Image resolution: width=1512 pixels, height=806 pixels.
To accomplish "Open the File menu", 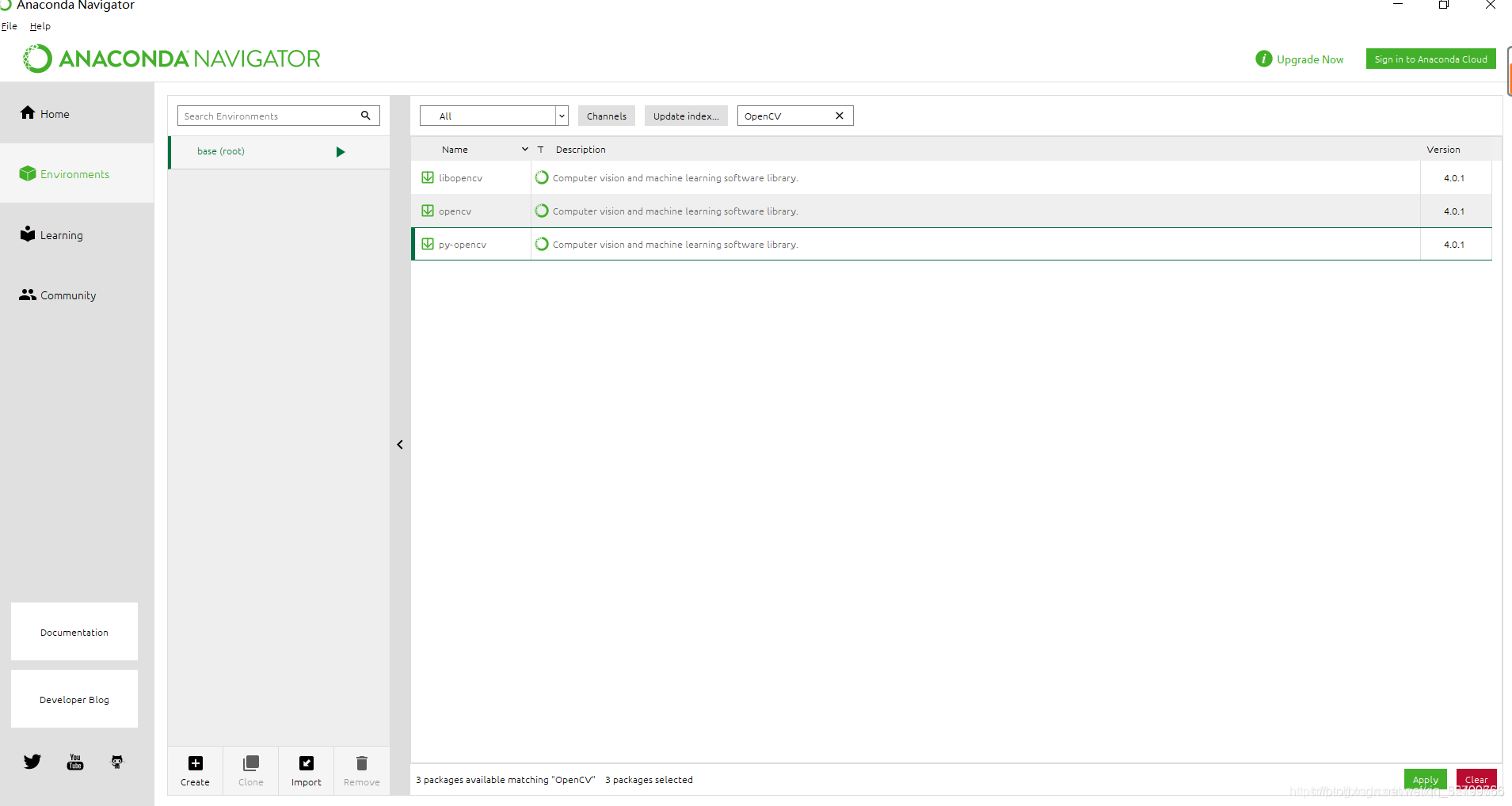I will tap(10, 26).
